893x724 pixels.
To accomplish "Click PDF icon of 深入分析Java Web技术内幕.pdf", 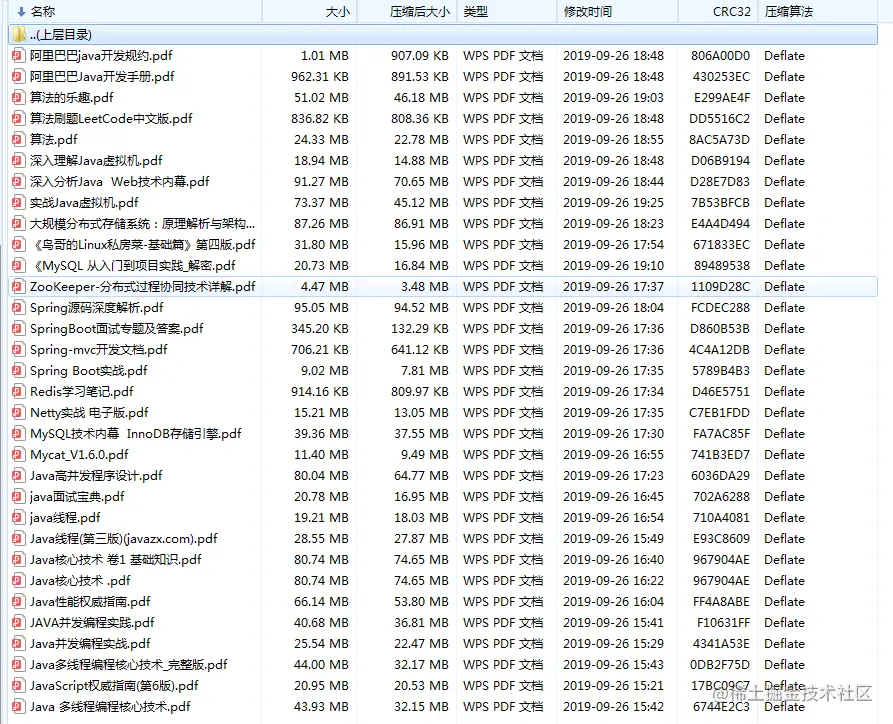I will (x=19, y=182).
